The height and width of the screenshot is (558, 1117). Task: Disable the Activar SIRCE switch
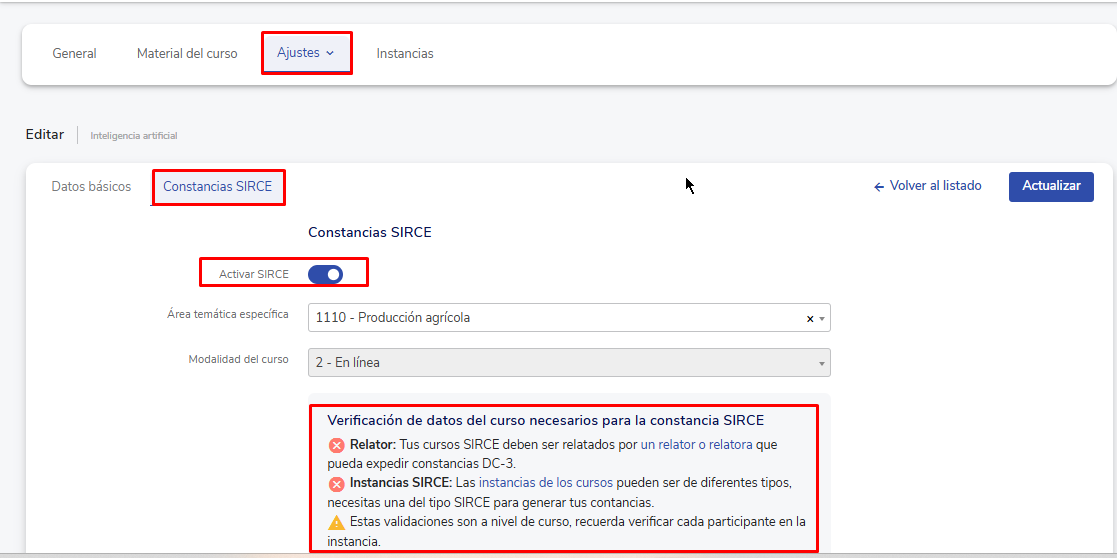pos(325,274)
